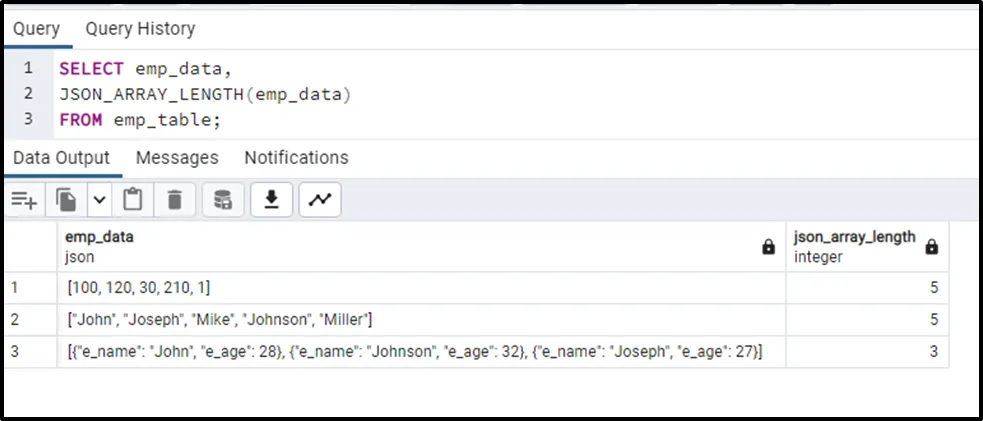Screen dimensions: 983x421
Task: Switch to the Query History tab
Action: pos(140,29)
